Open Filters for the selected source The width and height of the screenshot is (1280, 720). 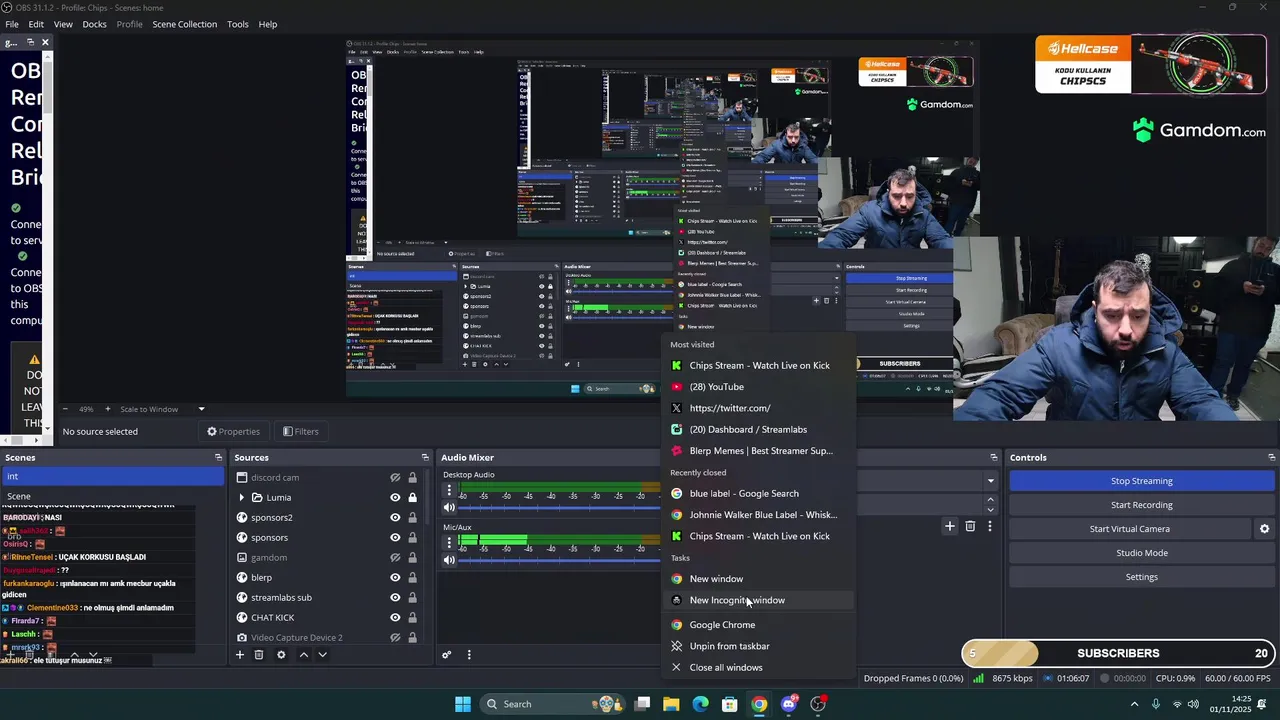[x=301, y=432]
